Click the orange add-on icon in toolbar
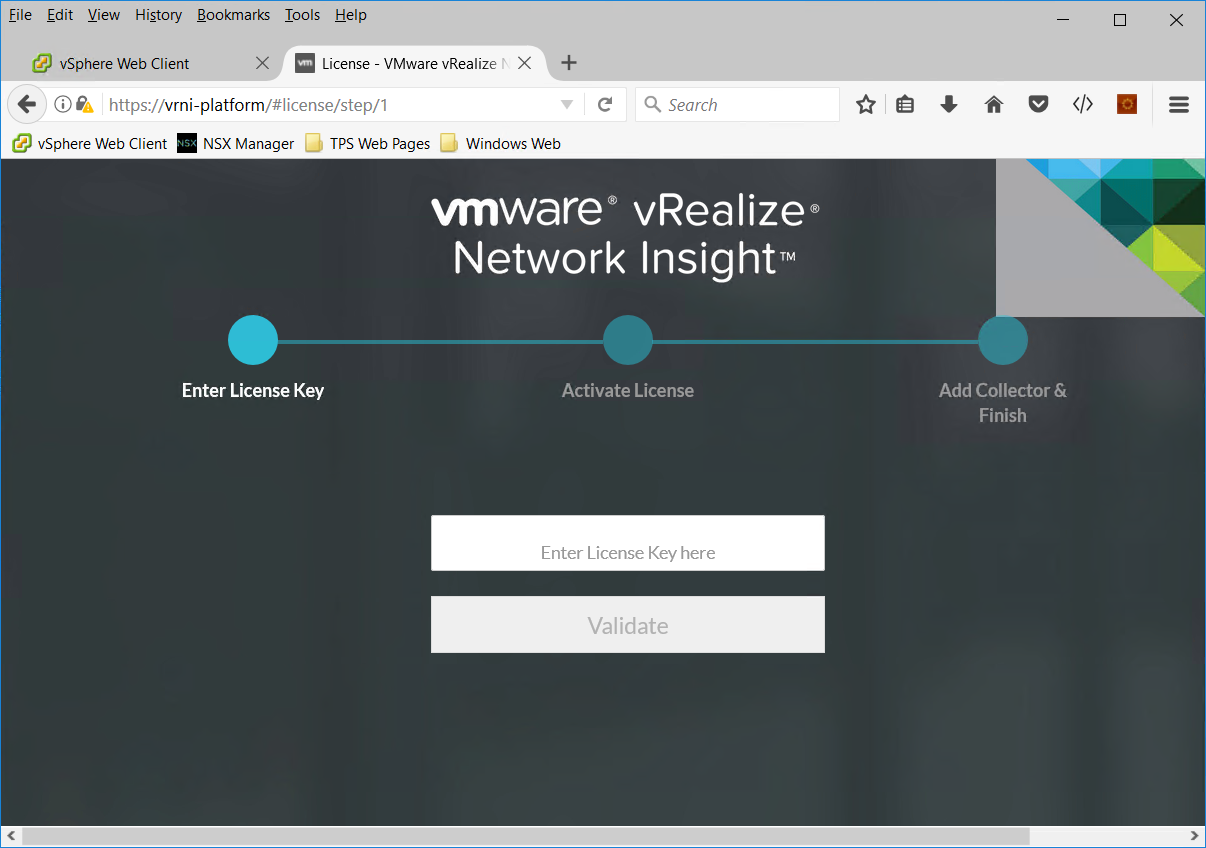This screenshot has height=848, width=1206. pos(1127,104)
